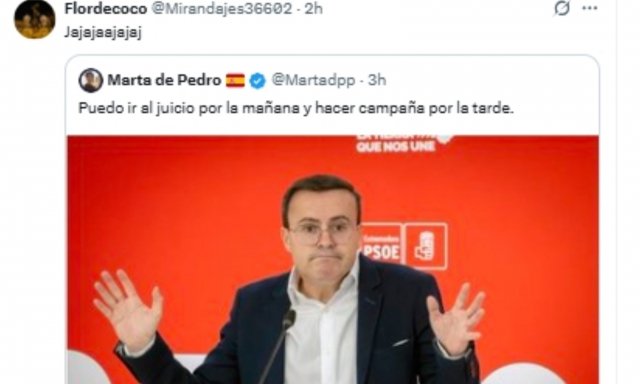
Task: Open Flordecoco's profile picture
Action: [35, 20]
